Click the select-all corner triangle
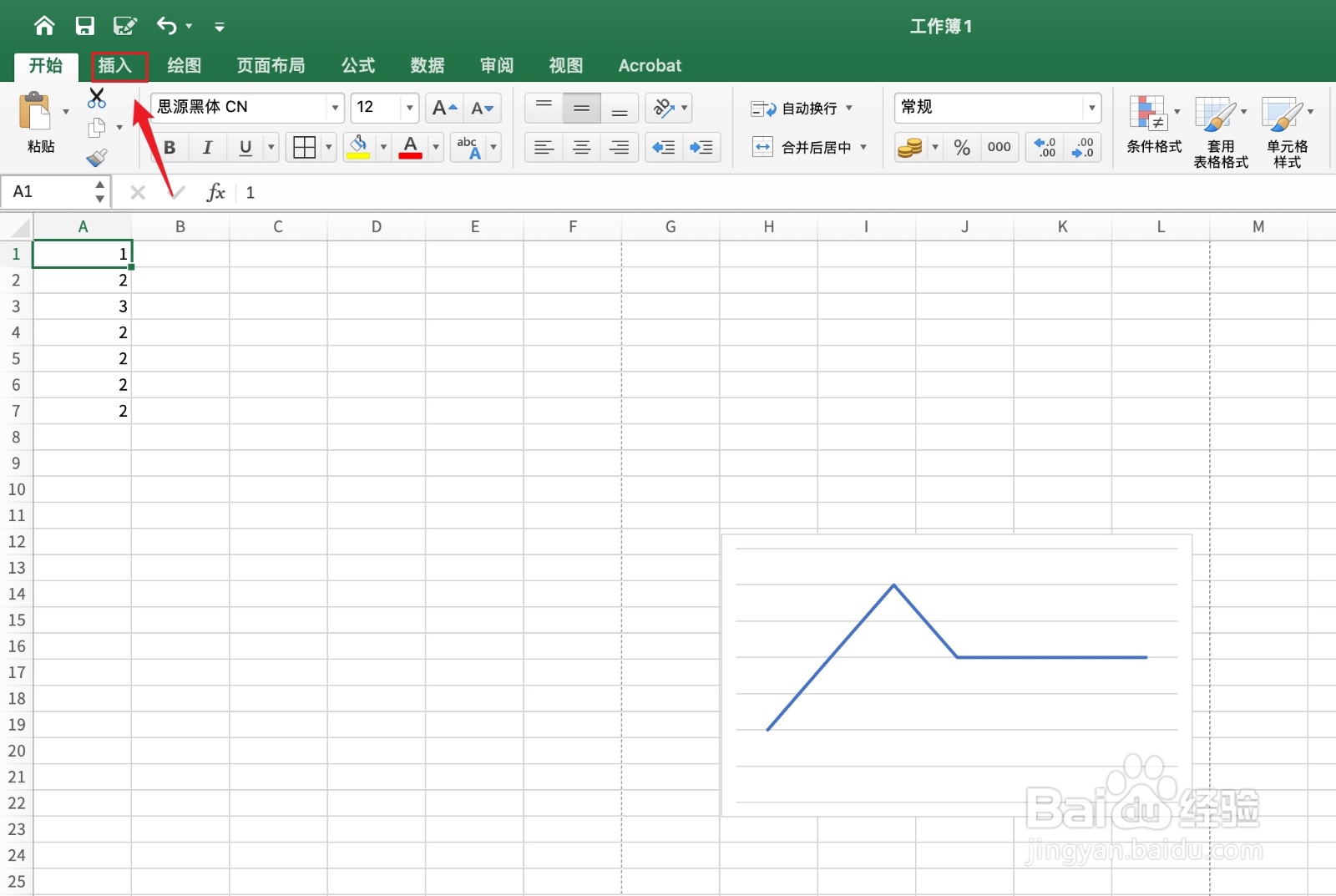Viewport: 1336px width, 896px height. tap(17, 227)
